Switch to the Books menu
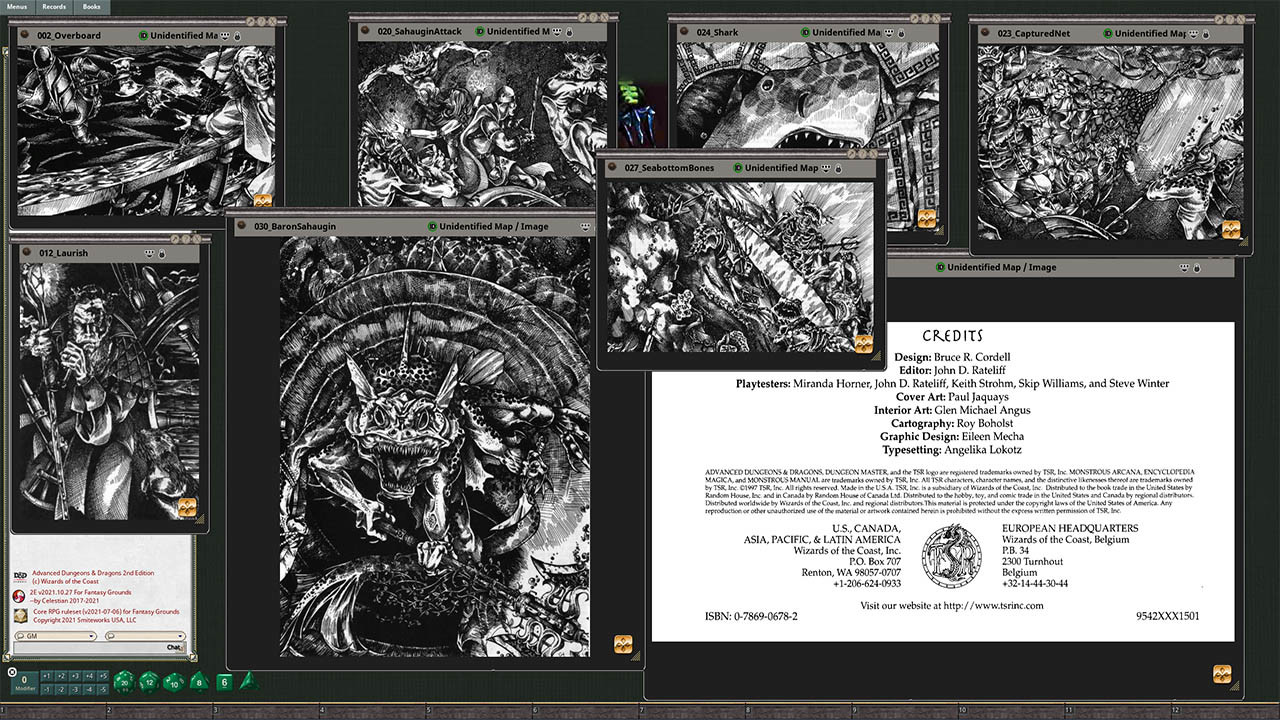This screenshot has height=720, width=1280. pos(91,7)
